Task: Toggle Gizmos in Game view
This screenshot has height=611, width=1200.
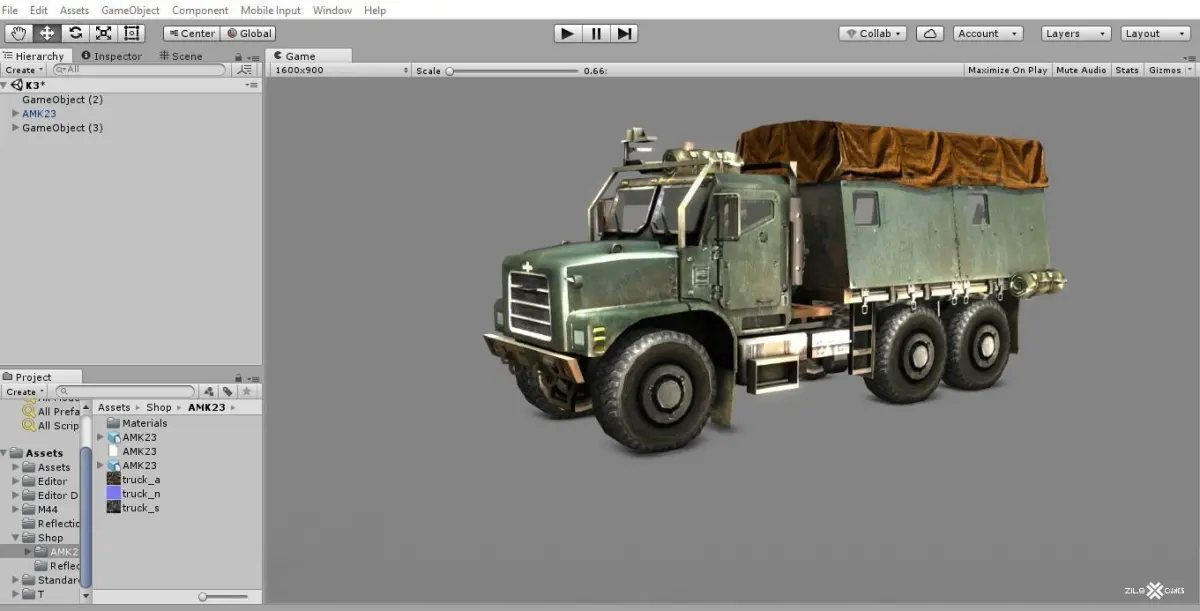Action: [x=1164, y=70]
